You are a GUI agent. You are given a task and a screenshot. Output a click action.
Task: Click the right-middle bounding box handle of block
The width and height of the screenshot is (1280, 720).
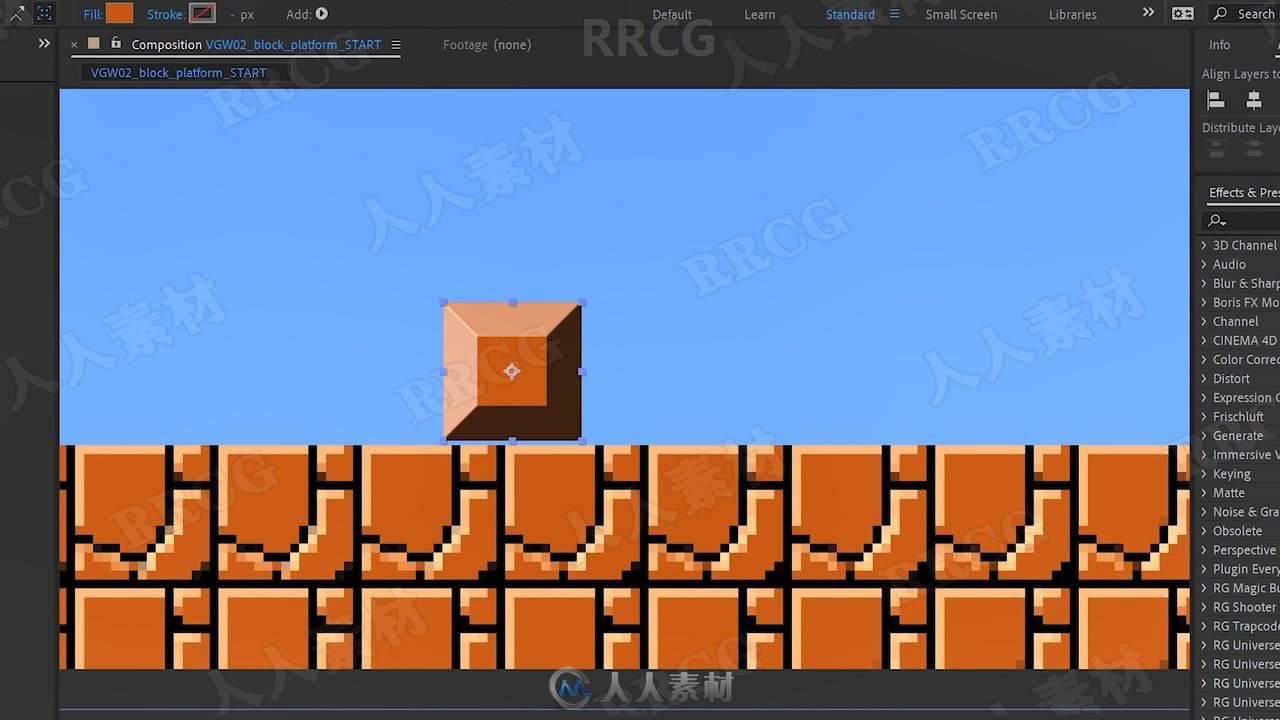tap(582, 371)
